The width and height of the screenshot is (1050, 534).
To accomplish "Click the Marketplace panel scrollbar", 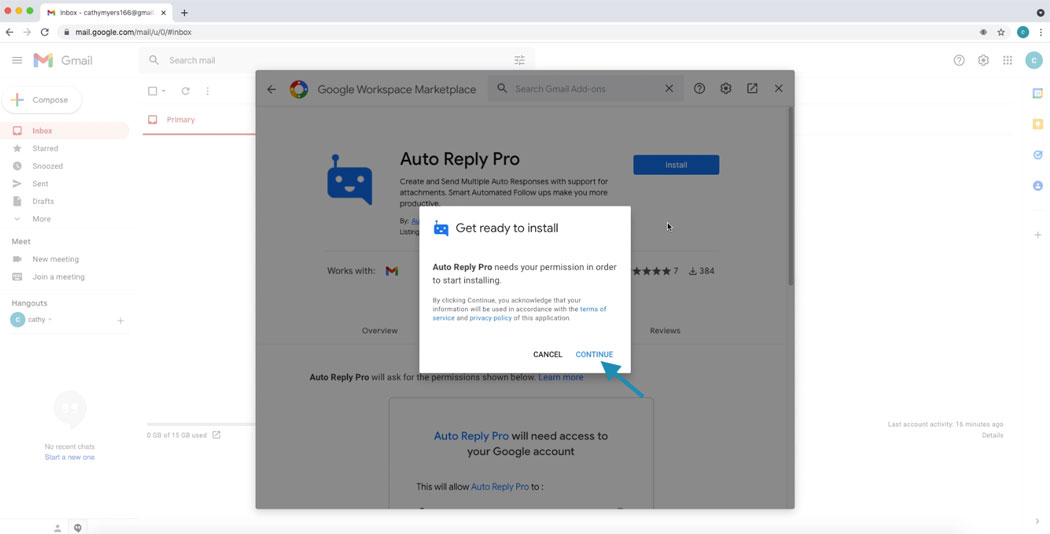I will pyautogui.click(x=792, y=194).
